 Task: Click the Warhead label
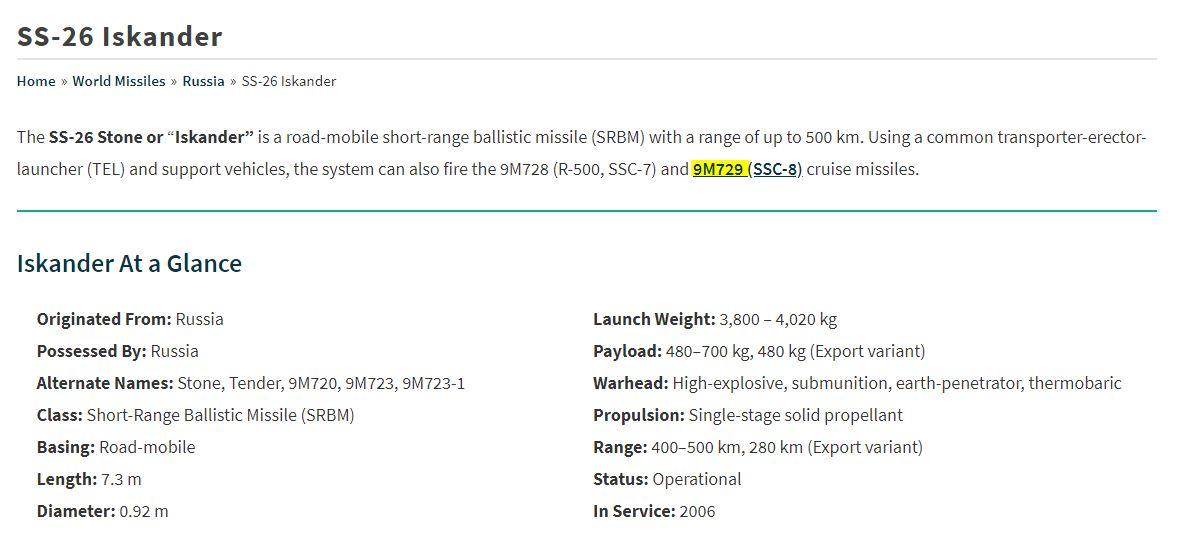click(x=631, y=383)
